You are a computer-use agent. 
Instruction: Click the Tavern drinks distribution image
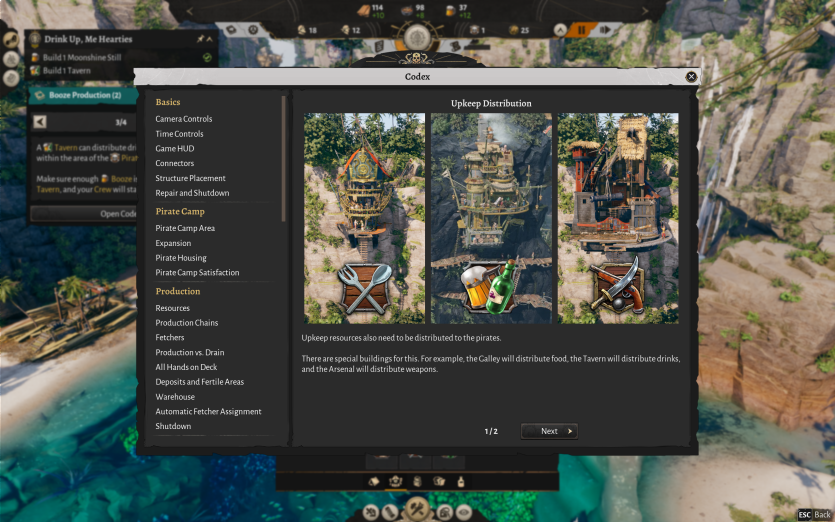491,218
